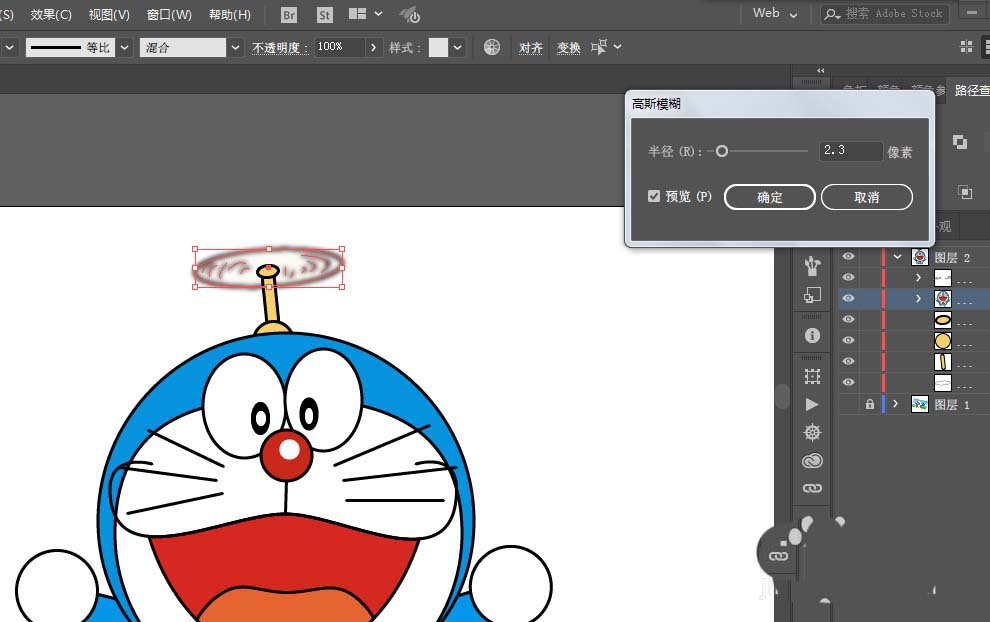This screenshot has width=990, height=622.
Task: Click the 确定 button
Action: [x=769, y=197]
